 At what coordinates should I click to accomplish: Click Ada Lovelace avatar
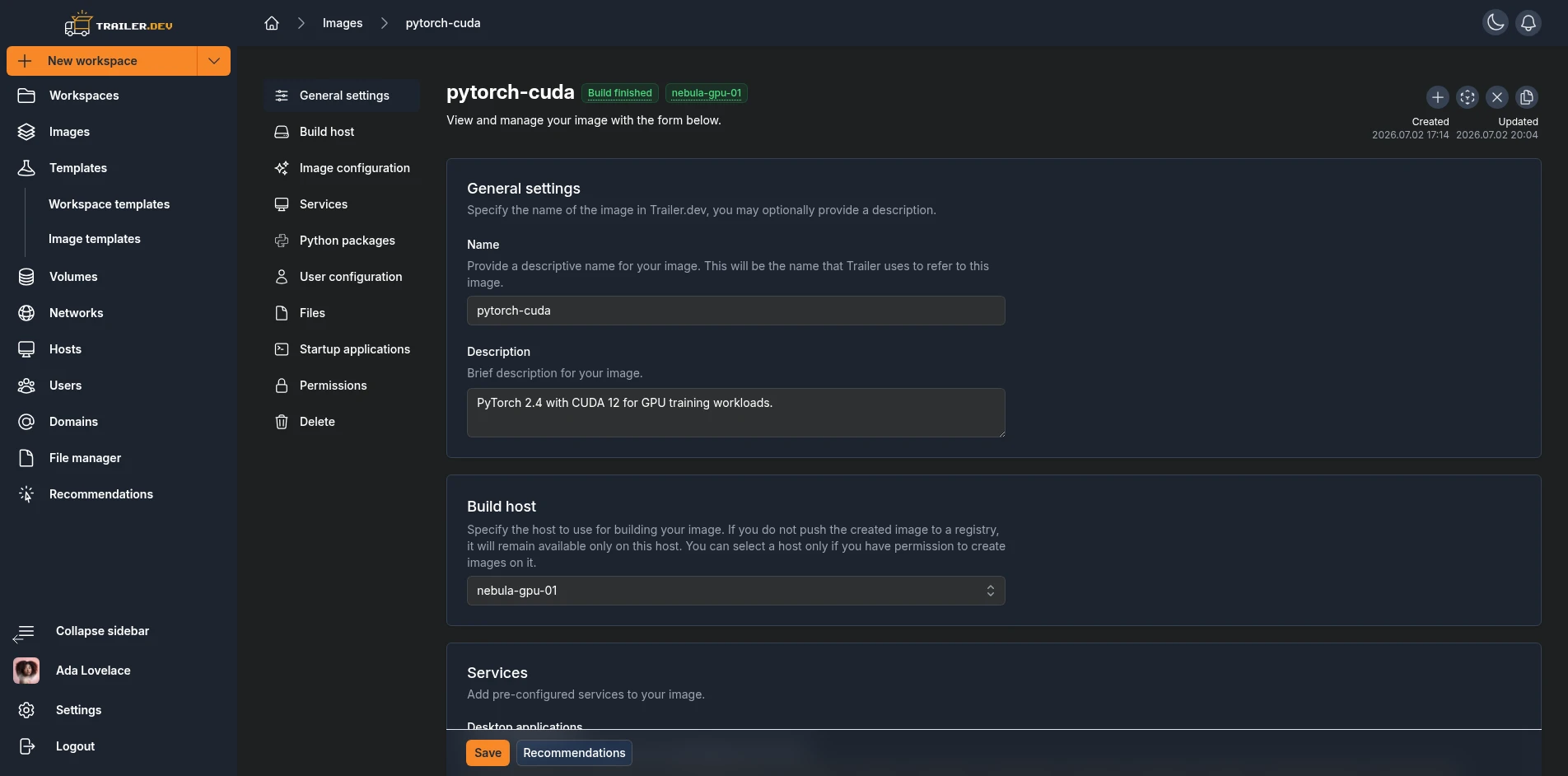[26, 671]
